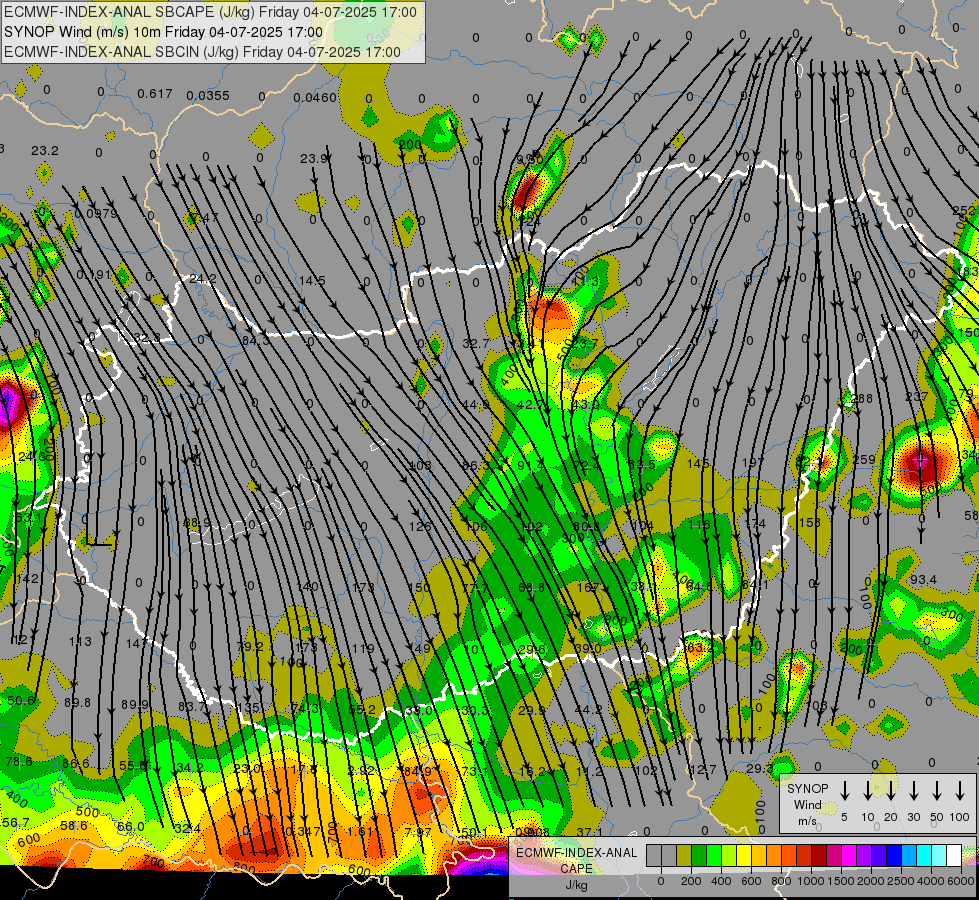Click the 56.7 value on the map
Image resolution: width=979 pixels, height=900 pixels.
pos(16,822)
